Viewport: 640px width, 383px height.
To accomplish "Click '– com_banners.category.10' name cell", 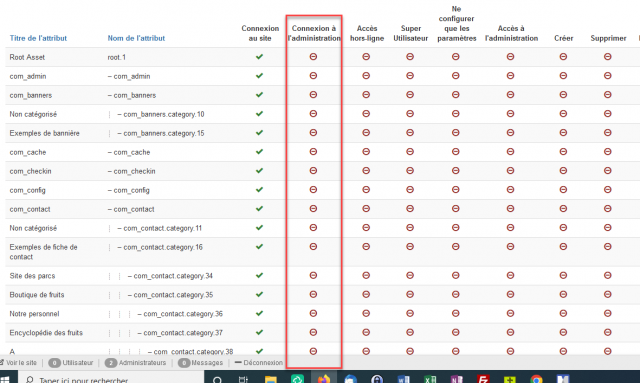I will click(161, 114).
